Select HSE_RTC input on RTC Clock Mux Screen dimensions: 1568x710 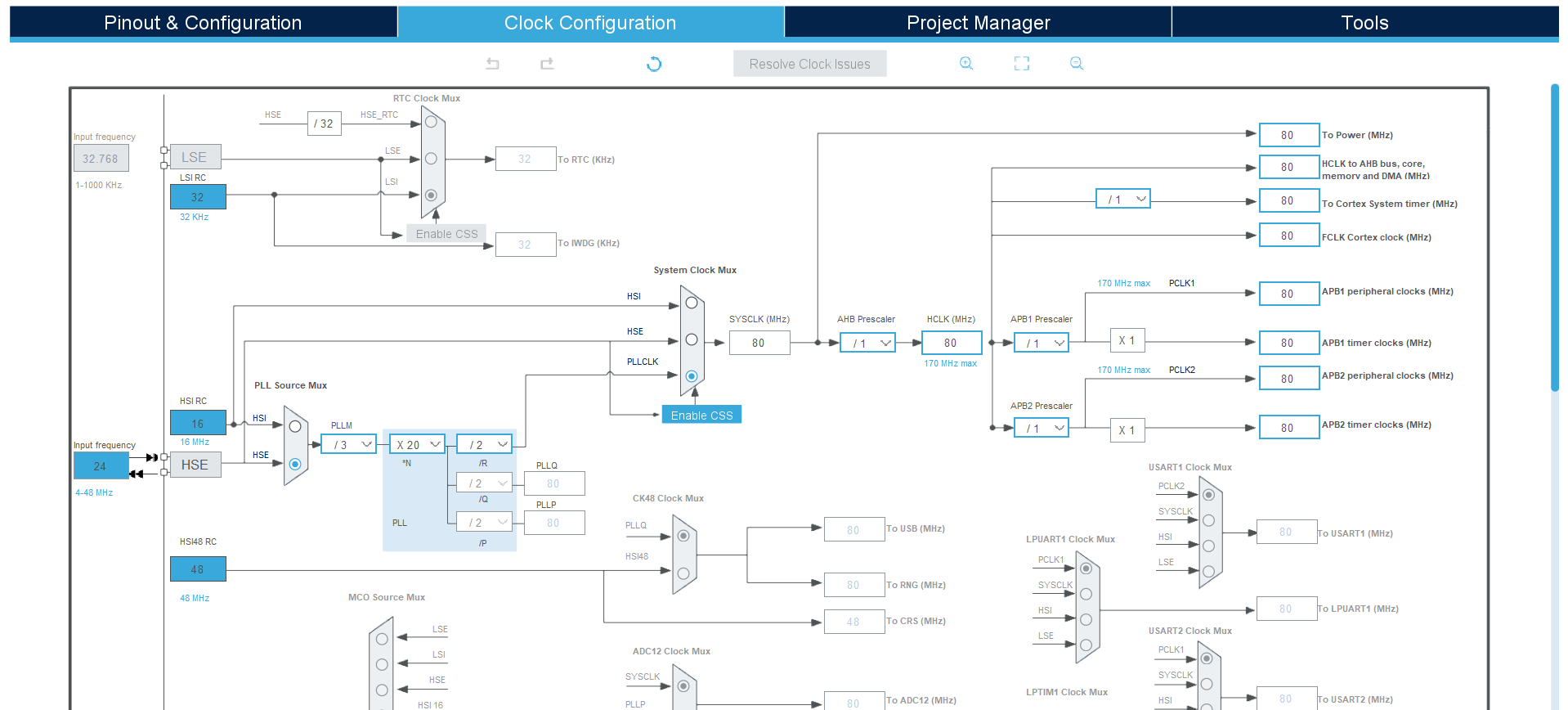431,122
